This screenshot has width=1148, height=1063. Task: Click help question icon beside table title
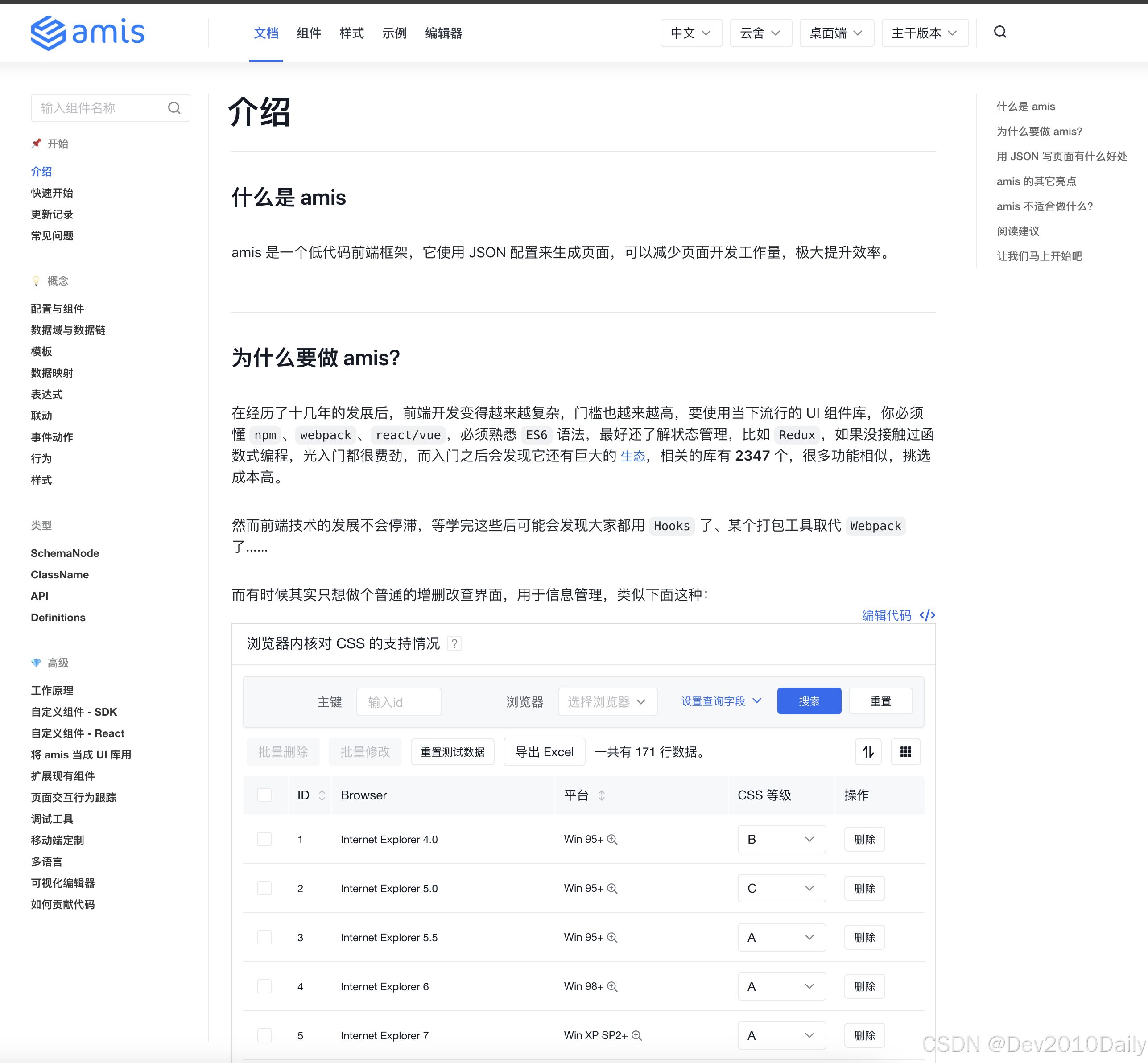tap(454, 644)
